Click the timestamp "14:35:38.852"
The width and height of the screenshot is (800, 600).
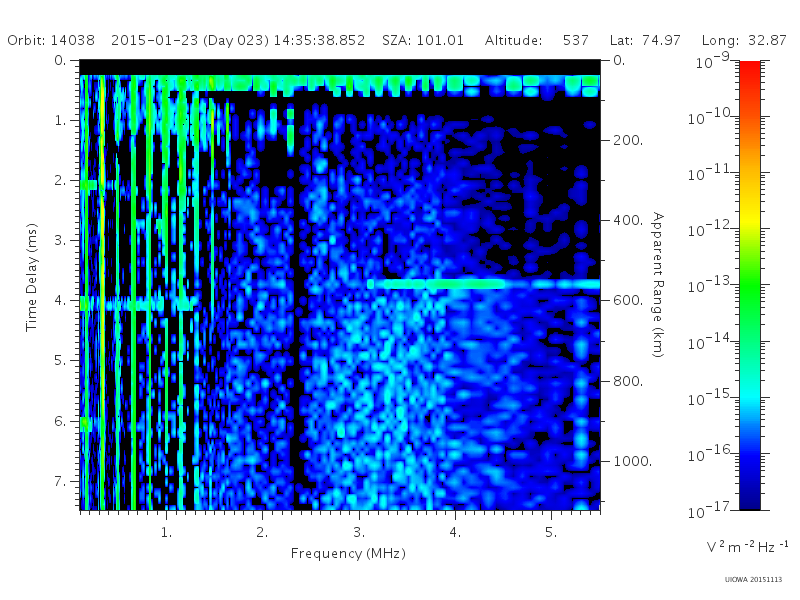[319, 40]
